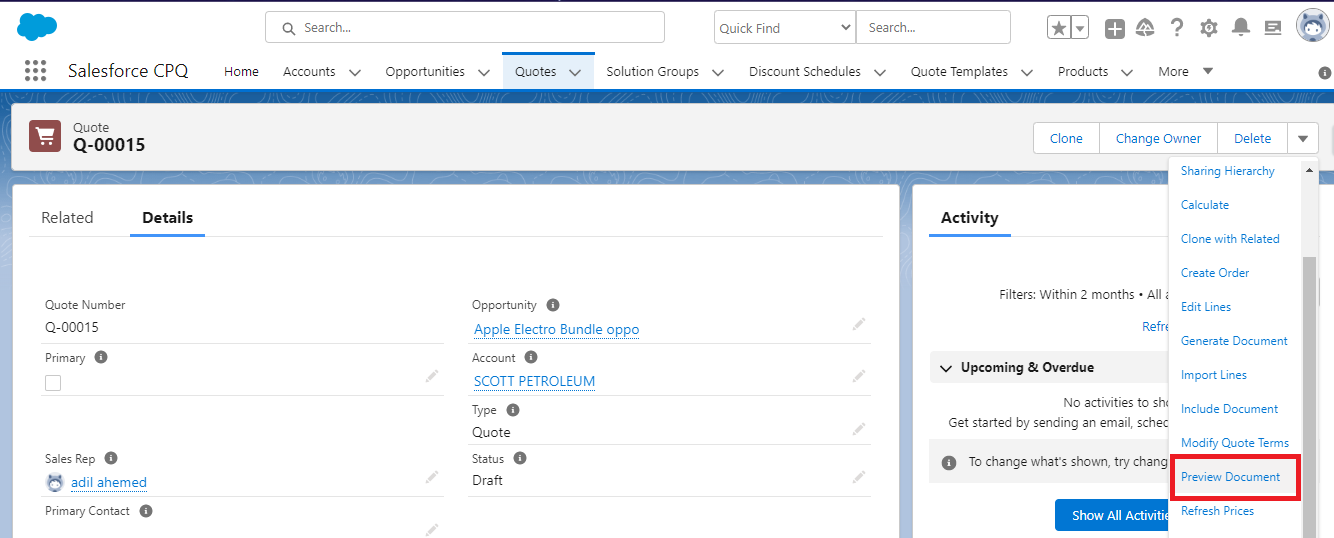
Task: Expand the Quote Templates tab chevron
Action: [1027, 72]
